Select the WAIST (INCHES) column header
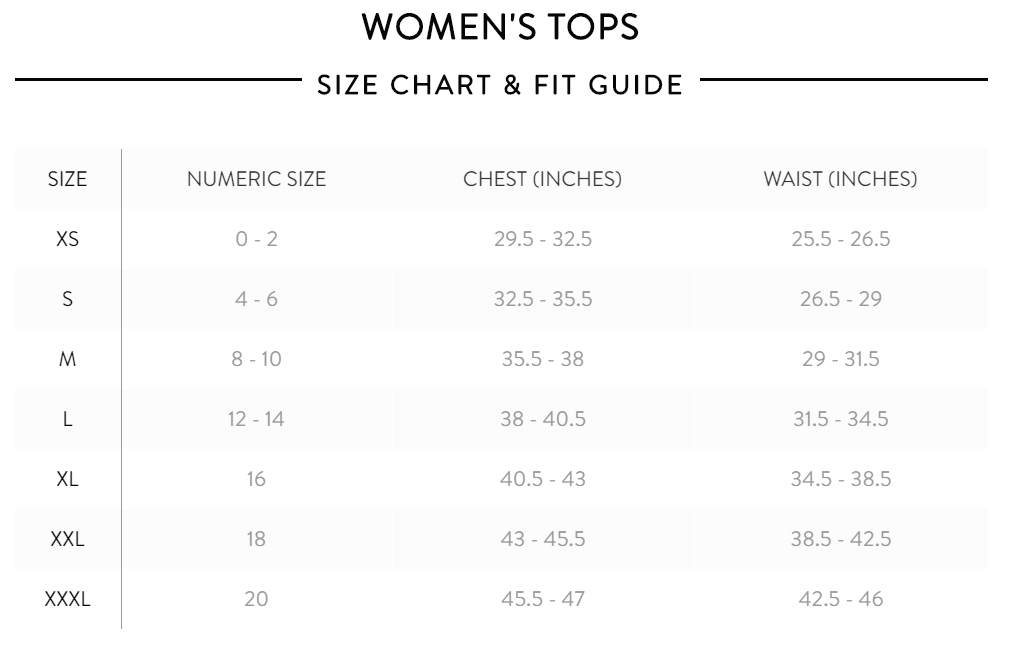This screenshot has height=652, width=1014. tap(841, 179)
